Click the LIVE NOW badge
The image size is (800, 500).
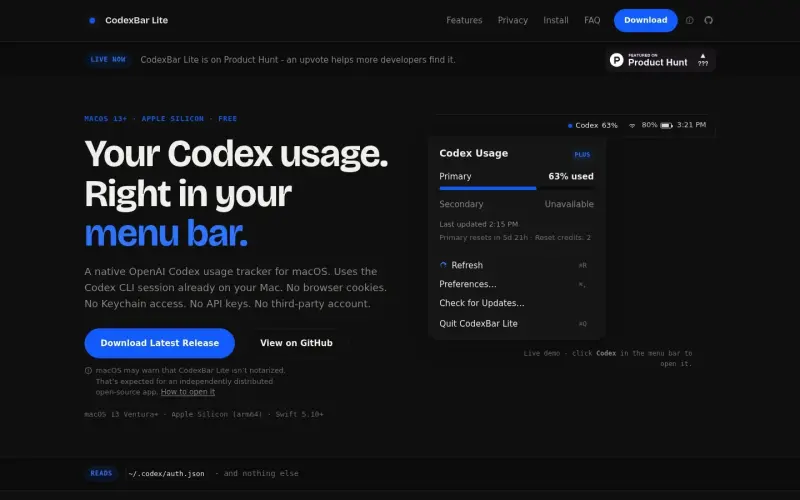coord(108,60)
